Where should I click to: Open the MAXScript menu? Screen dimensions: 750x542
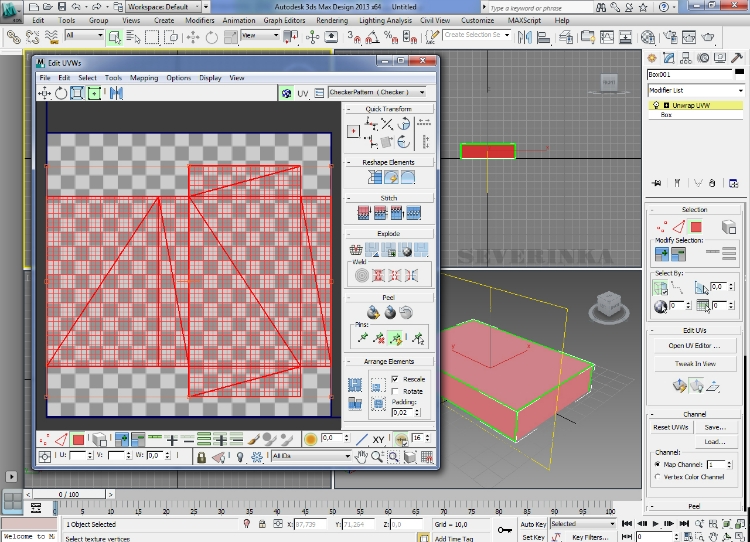pos(524,21)
